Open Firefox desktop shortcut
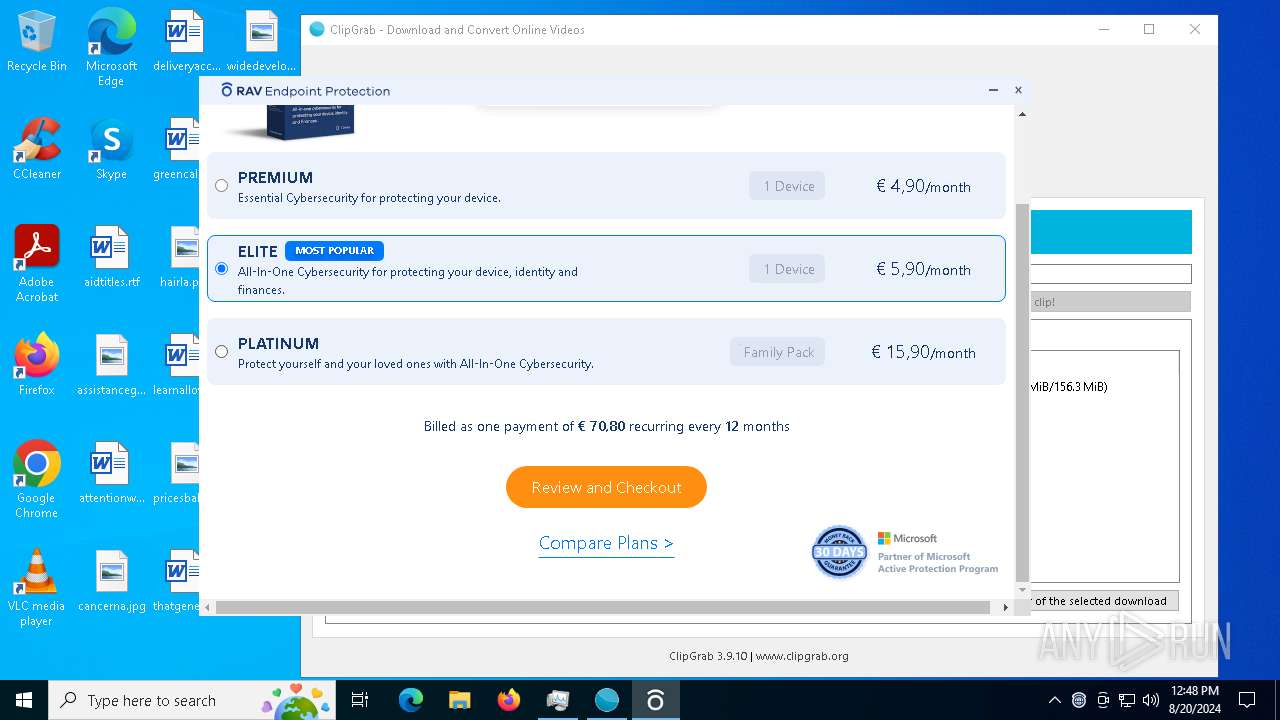Viewport: 1280px width, 720px height. click(37, 364)
